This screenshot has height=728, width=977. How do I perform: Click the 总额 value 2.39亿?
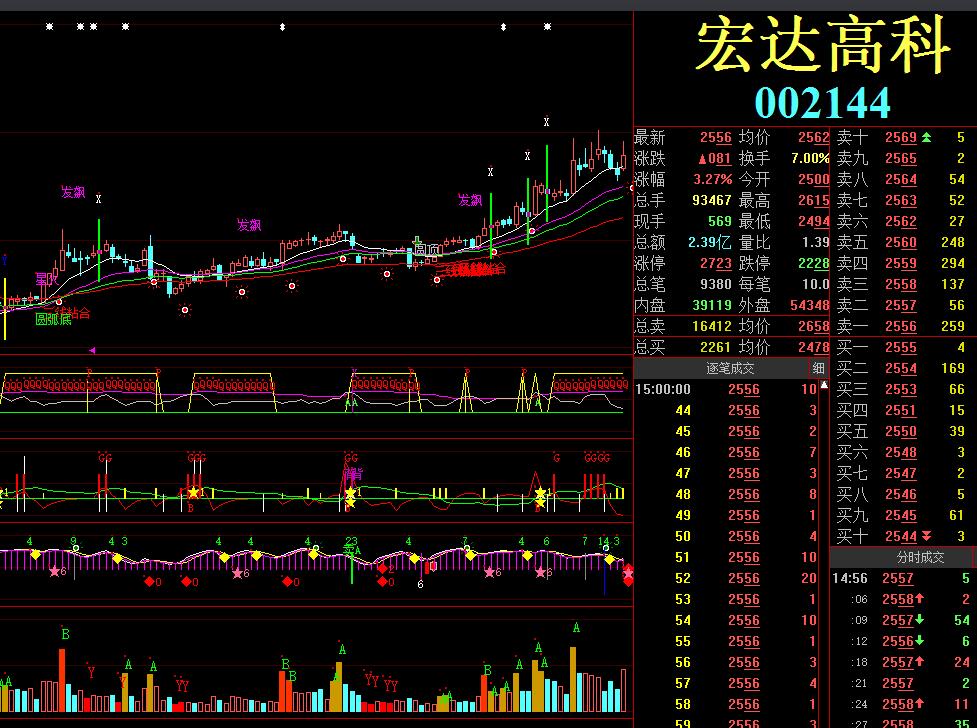coord(710,242)
